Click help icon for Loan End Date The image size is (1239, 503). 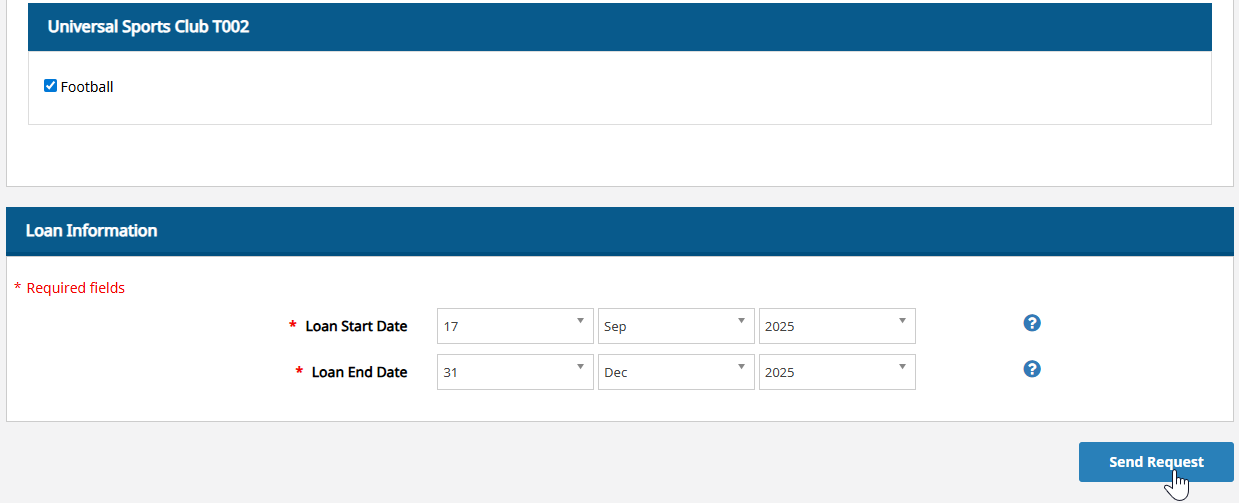coord(1033,369)
